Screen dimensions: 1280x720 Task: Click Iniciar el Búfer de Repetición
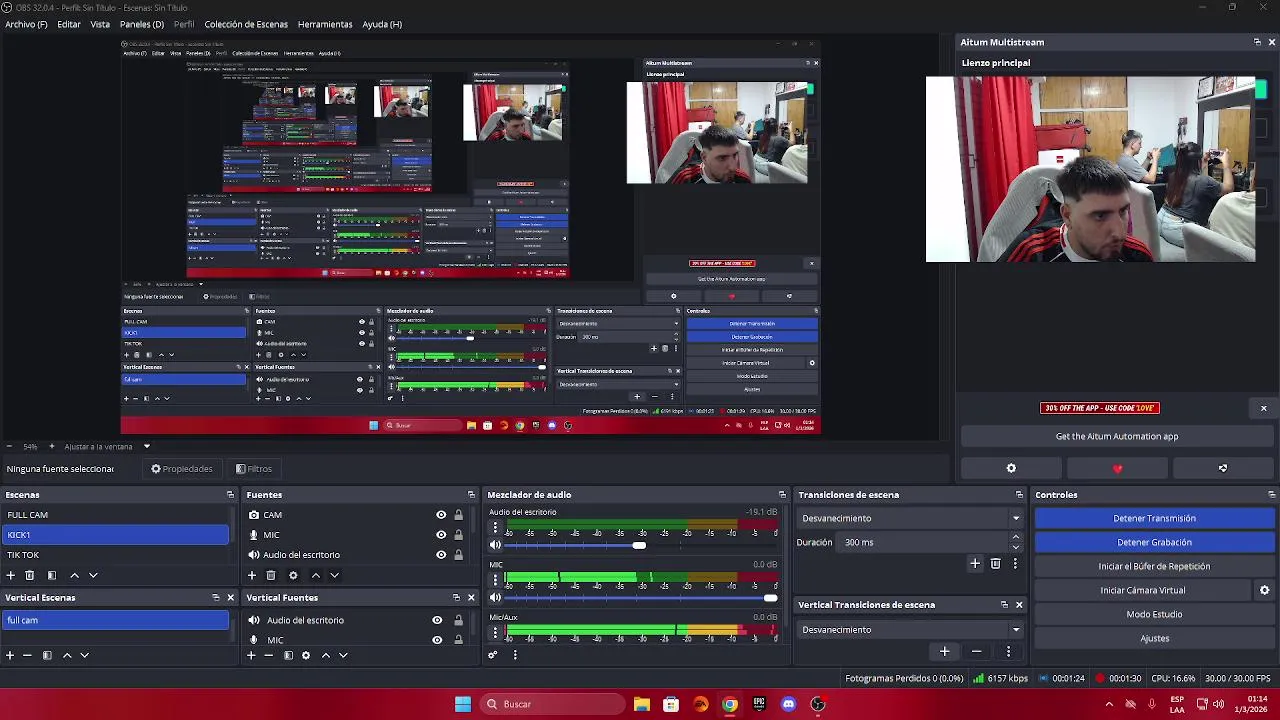pyautogui.click(x=1154, y=566)
